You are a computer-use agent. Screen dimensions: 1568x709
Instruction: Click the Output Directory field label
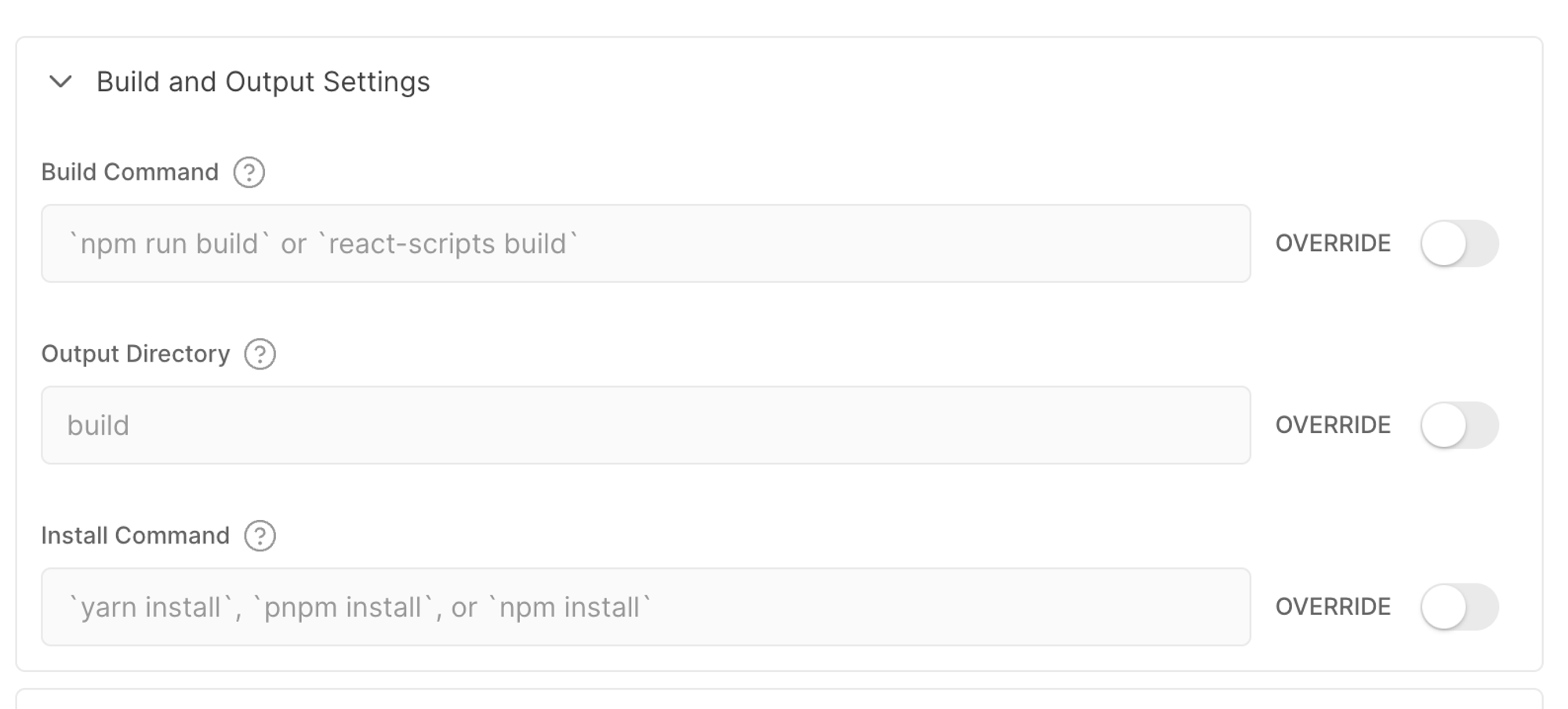pyautogui.click(x=136, y=354)
